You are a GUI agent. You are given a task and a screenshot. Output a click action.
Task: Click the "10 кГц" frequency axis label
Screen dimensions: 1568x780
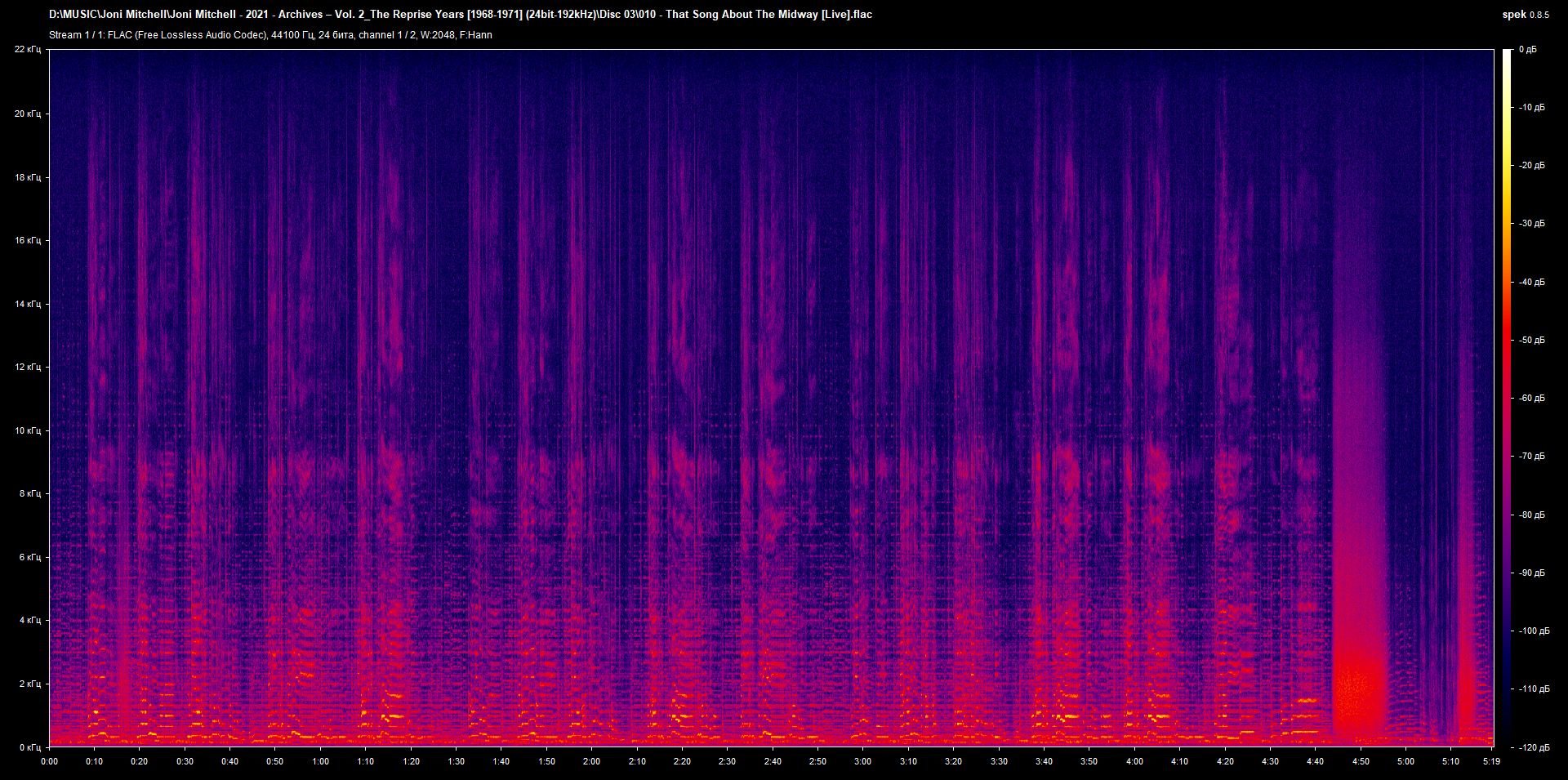coord(29,430)
